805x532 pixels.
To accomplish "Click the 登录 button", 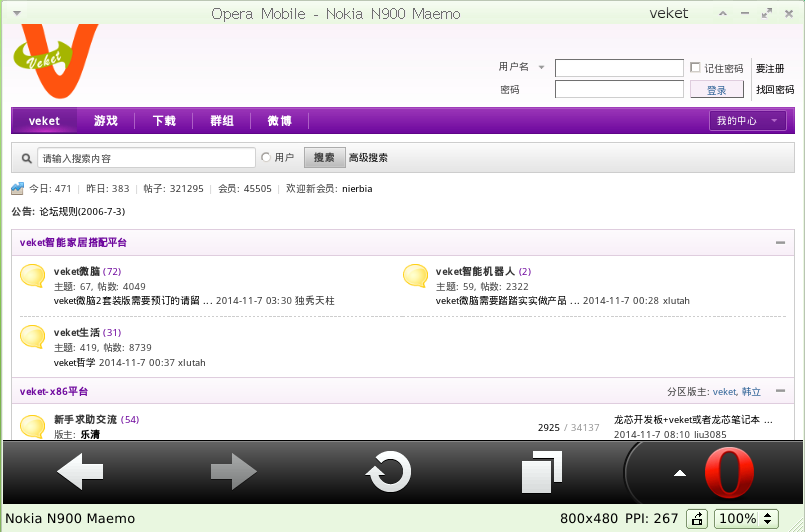I will [717, 89].
